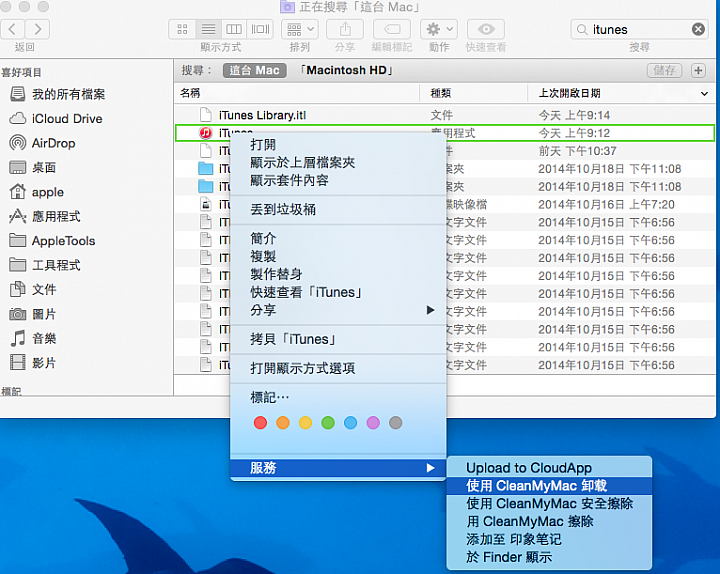Choose 簡介 from the context menu
Image resolution: width=720 pixels, height=574 pixels.
point(338,238)
